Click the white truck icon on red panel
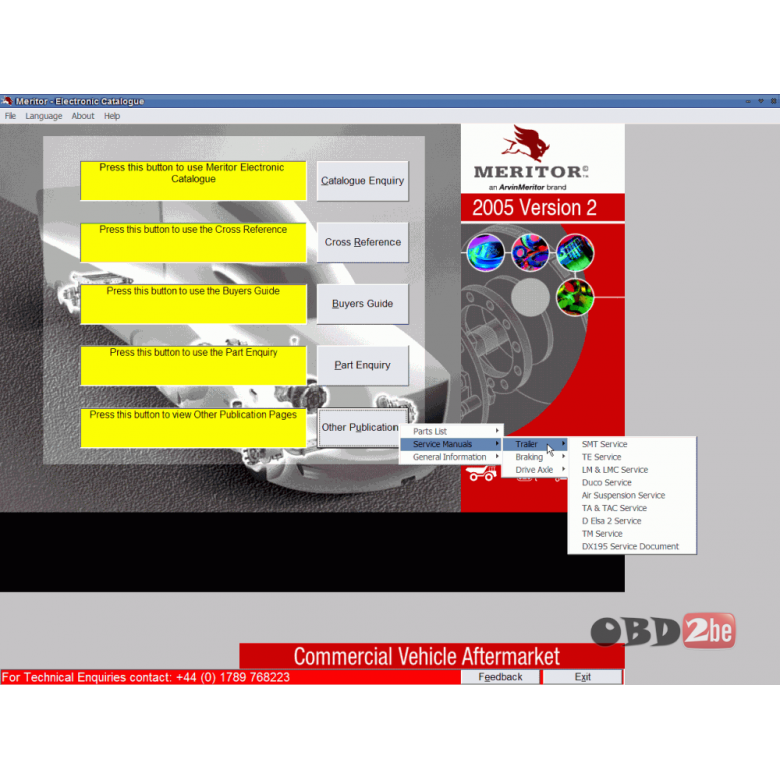This screenshot has width=780, height=780. point(483,474)
